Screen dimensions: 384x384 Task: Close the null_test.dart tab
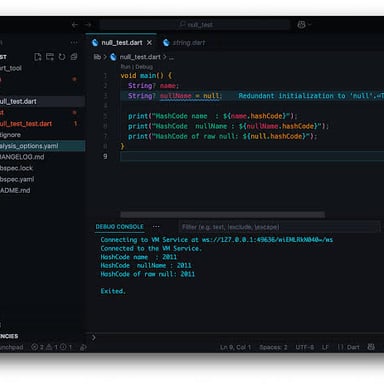tap(149, 43)
